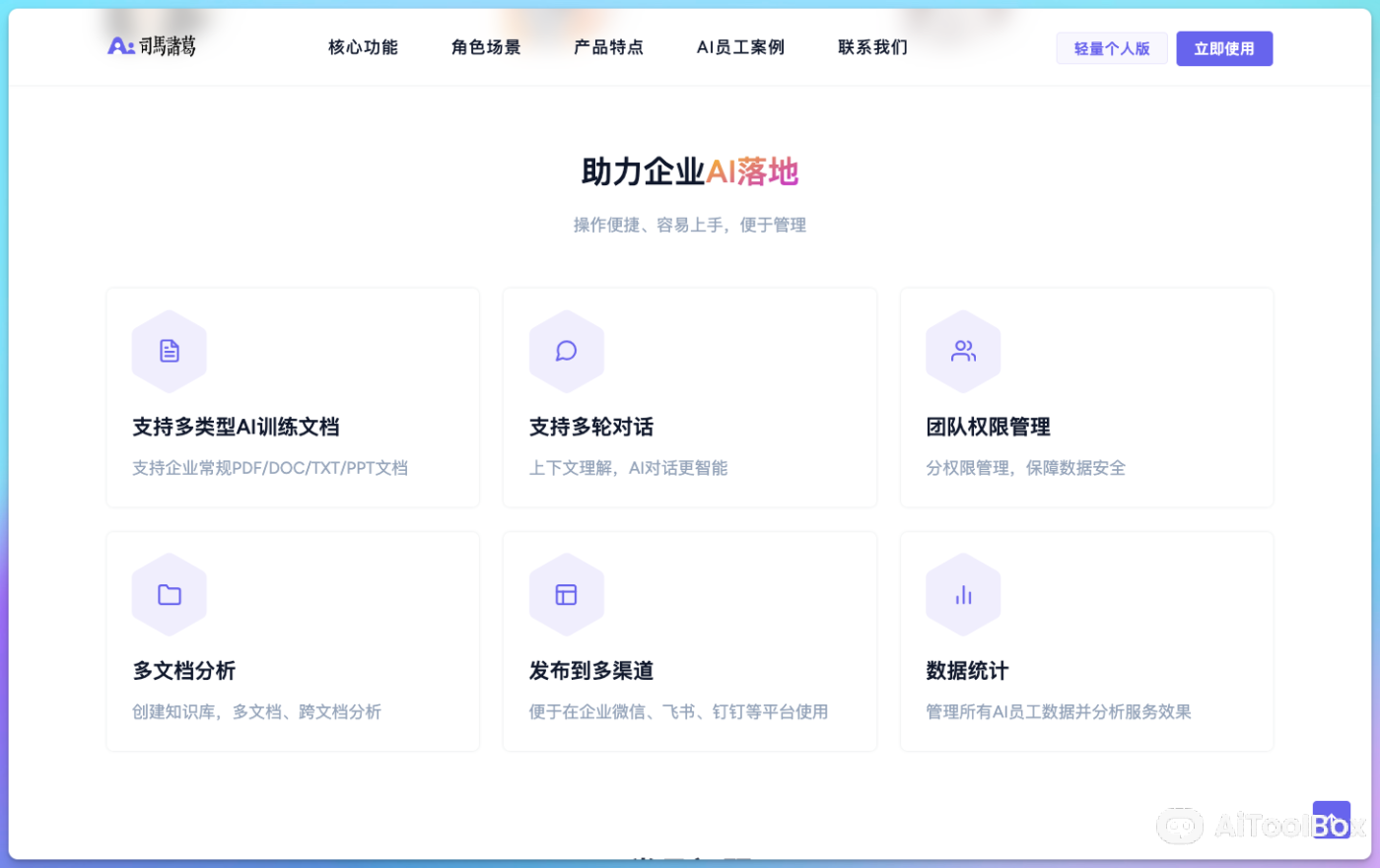Click the 轻量个人版 button
Viewport: 1380px width, 868px height.
(x=1112, y=47)
